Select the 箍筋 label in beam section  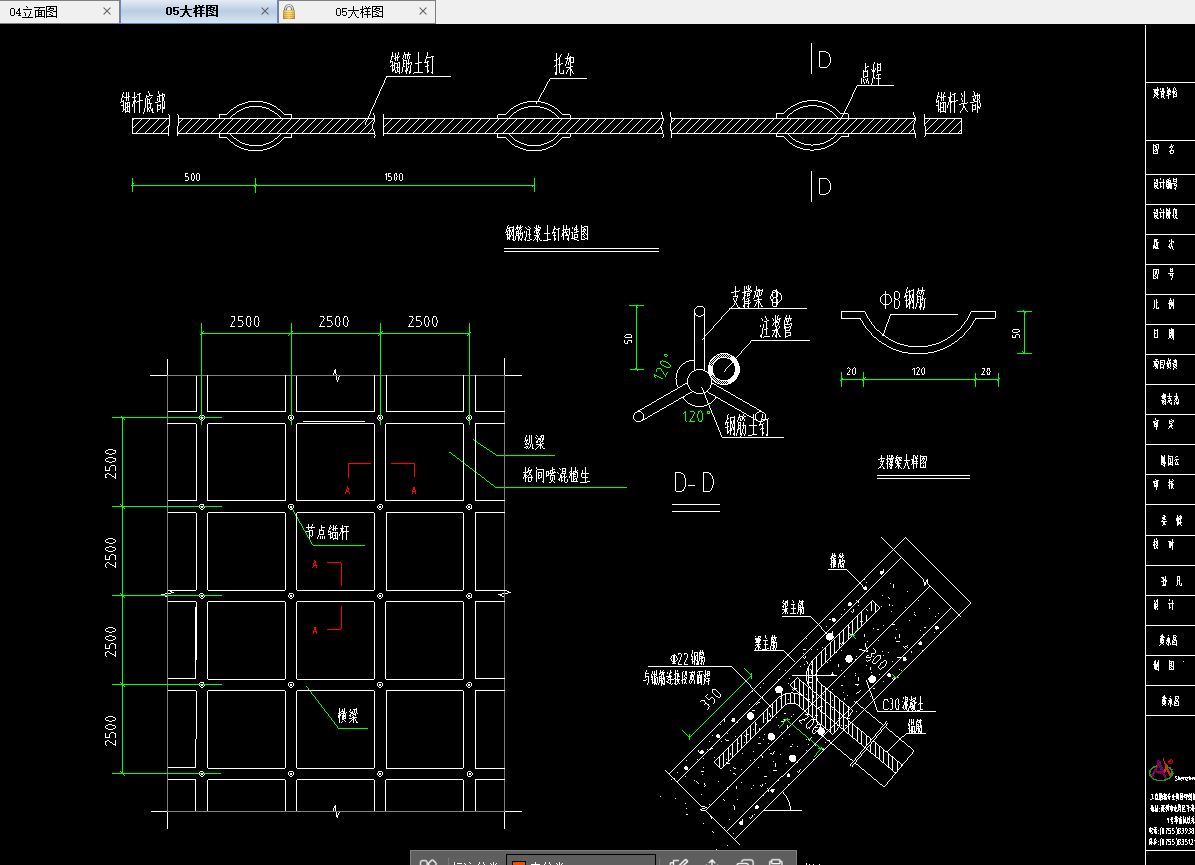pyautogui.click(x=838, y=562)
